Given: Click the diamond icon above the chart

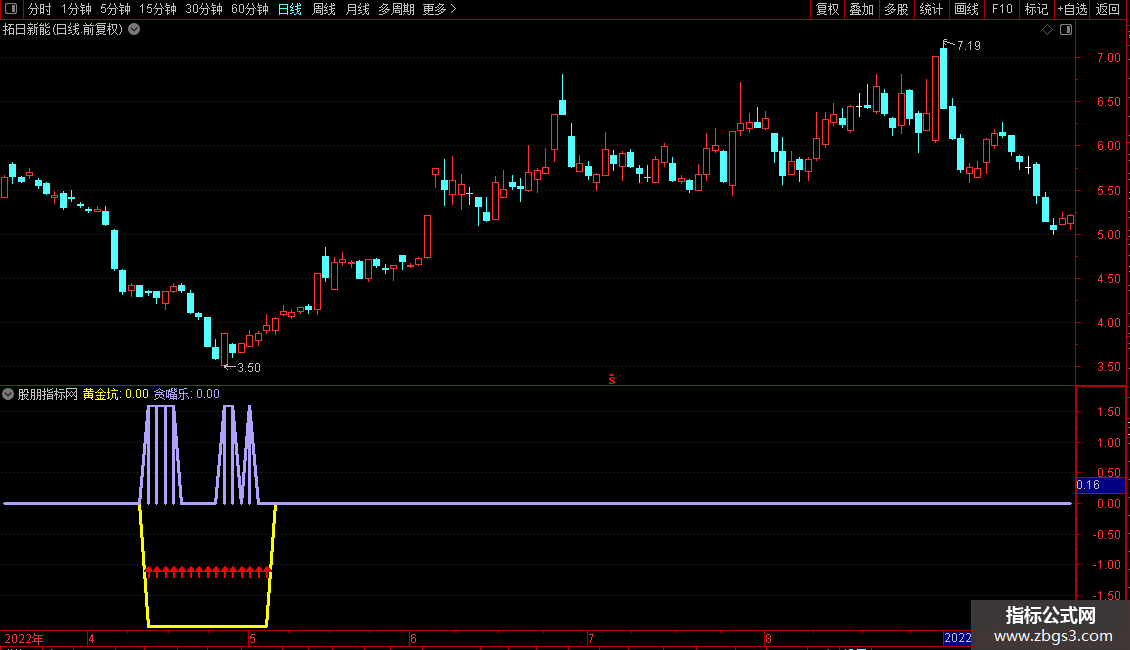Looking at the screenshot, I should (1048, 30).
